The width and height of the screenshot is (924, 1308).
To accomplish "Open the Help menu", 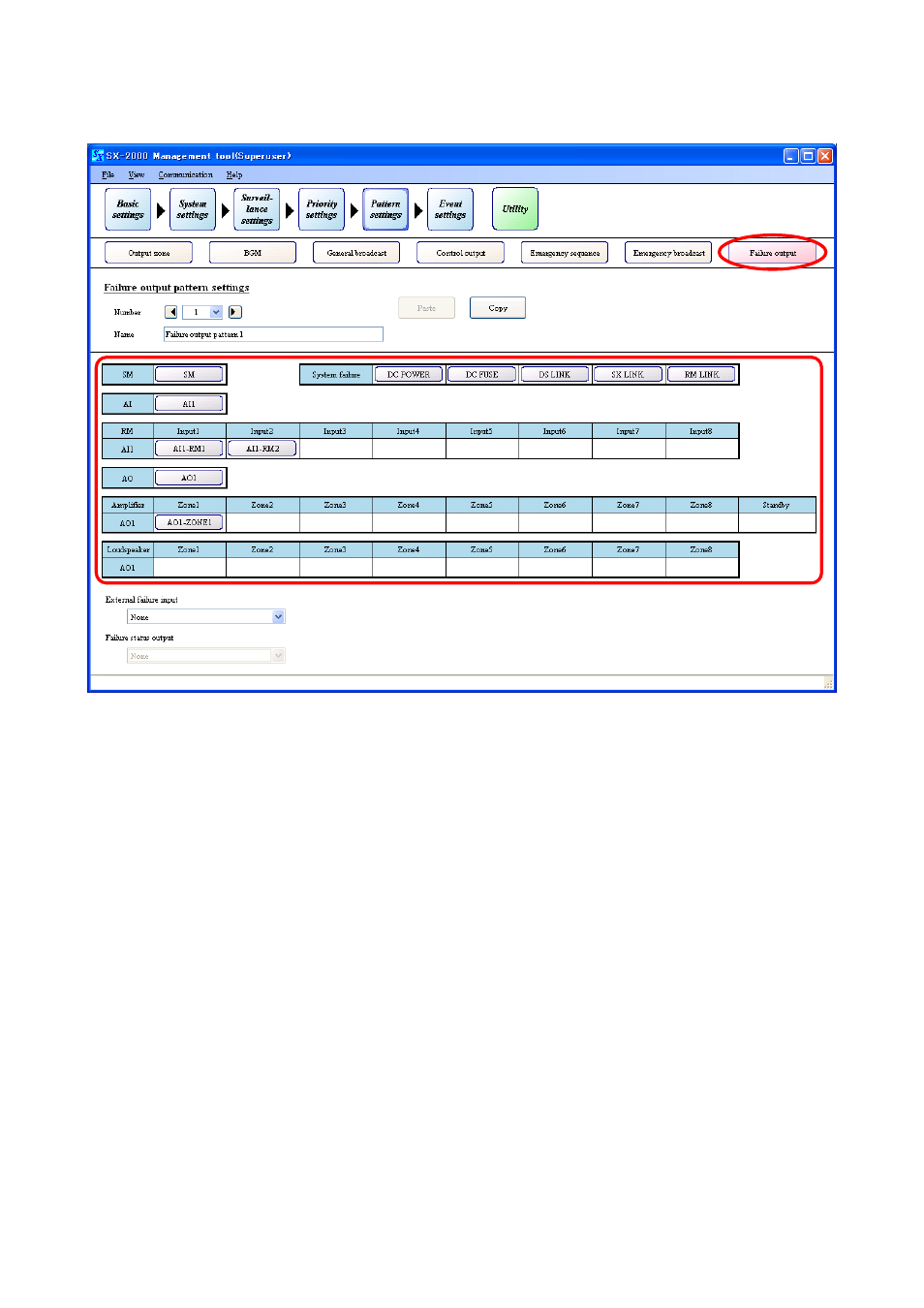I will point(234,175).
